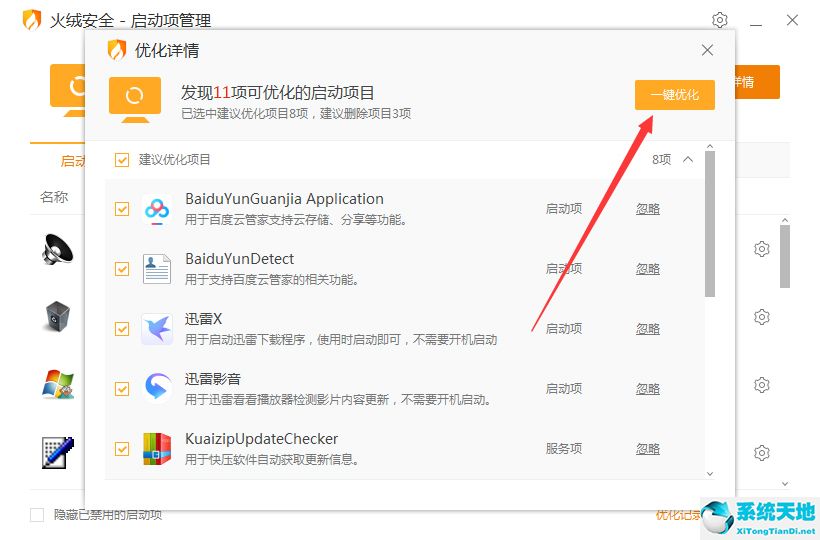This screenshot has height=540, width=820.
Task: Click the 迅雷影音 title text
Action: (213, 379)
